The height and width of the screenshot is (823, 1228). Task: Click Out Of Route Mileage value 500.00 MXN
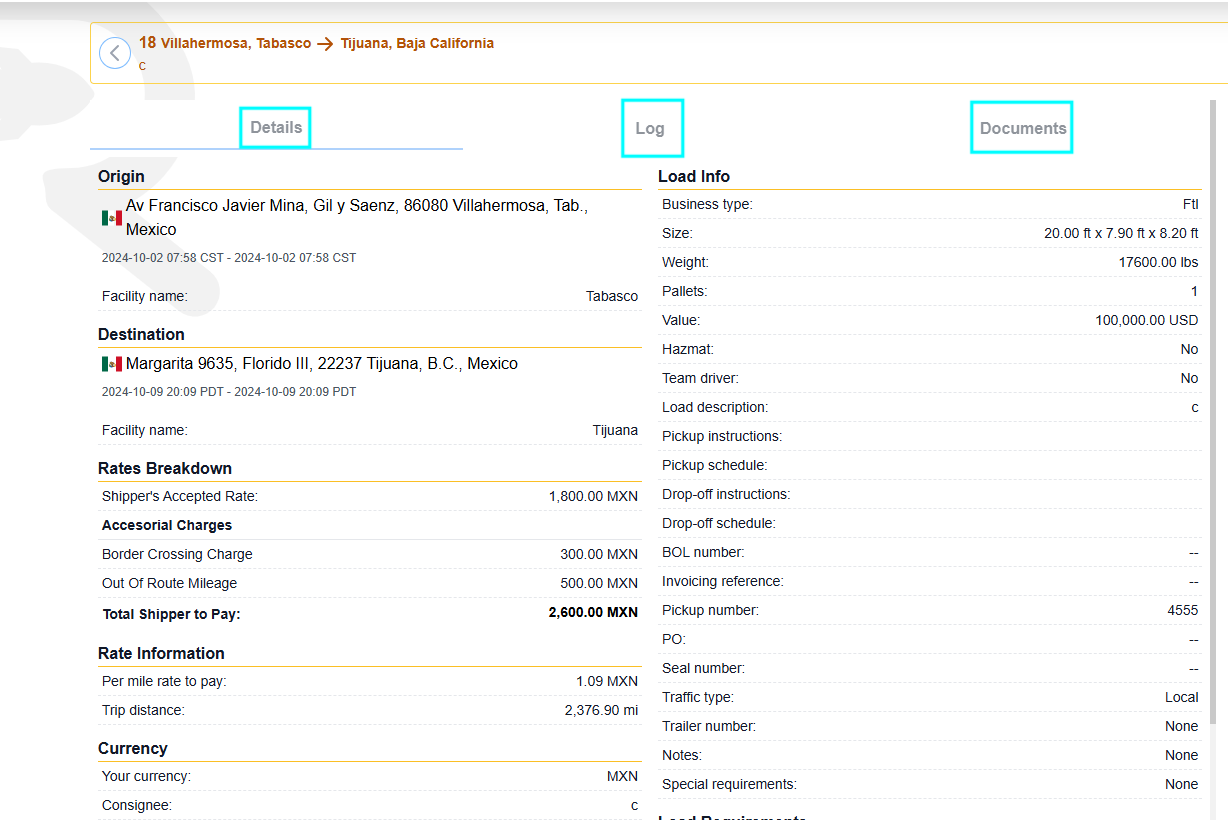pos(599,583)
